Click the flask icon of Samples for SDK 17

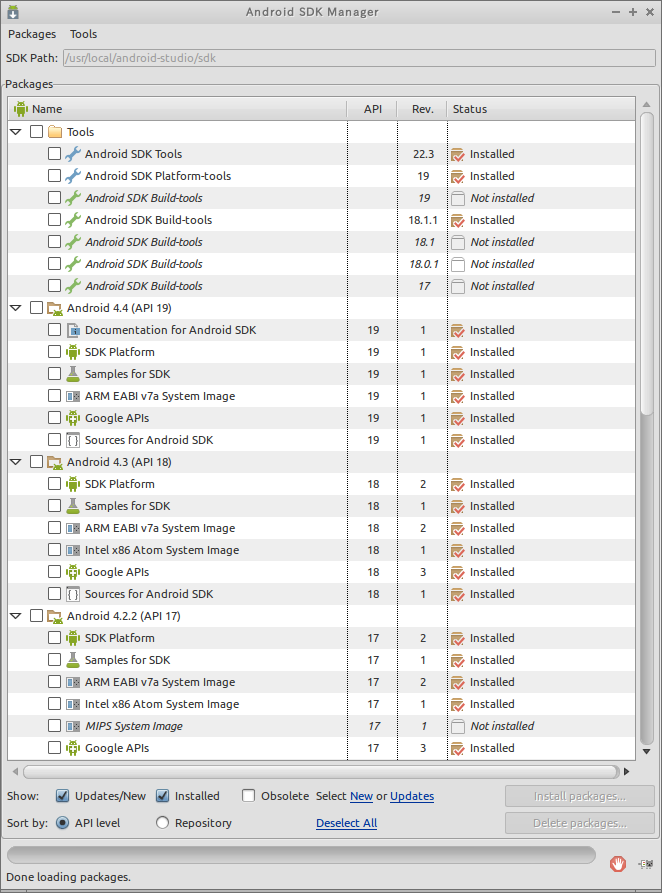click(73, 660)
